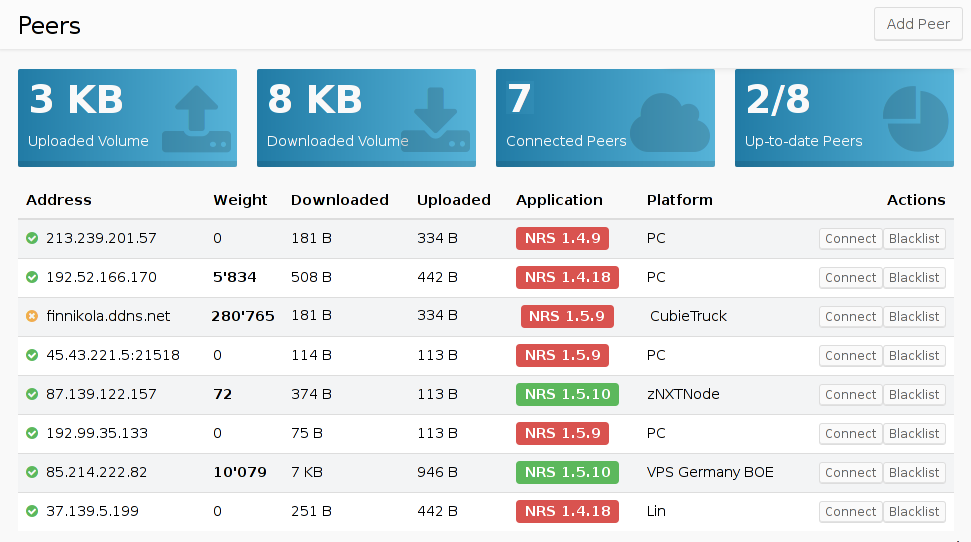971x542 pixels.
Task: Blacklist peer finnikola.ddns.net
Action: coord(914,317)
